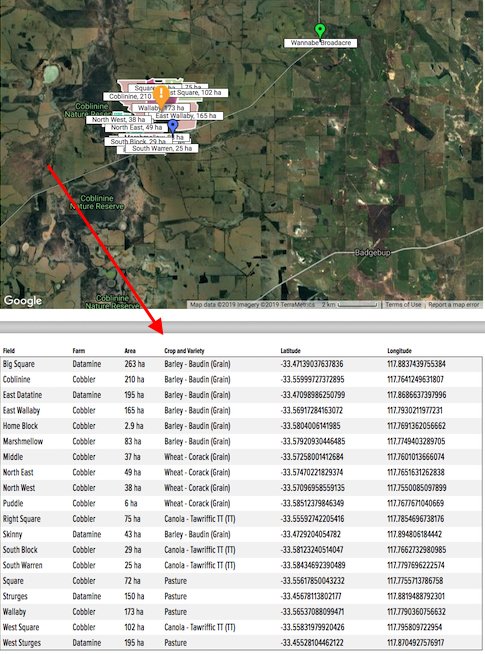Click the green map pin above Wannabe Broadacre
The height and width of the screenshot is (654, 485).
pyautogui.click(x=320, y=30)
